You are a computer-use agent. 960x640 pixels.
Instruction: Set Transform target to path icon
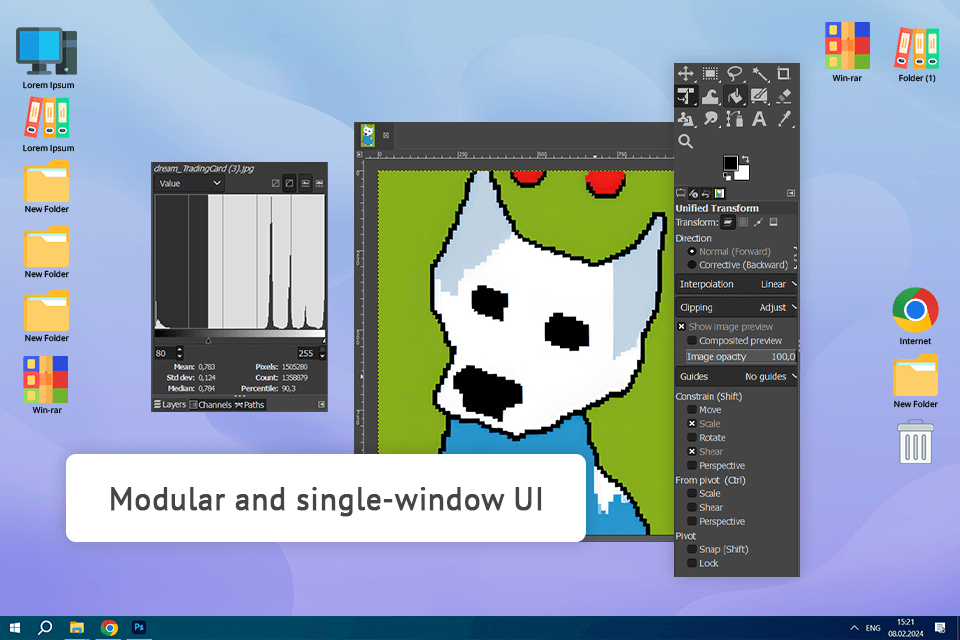[759, 222]
